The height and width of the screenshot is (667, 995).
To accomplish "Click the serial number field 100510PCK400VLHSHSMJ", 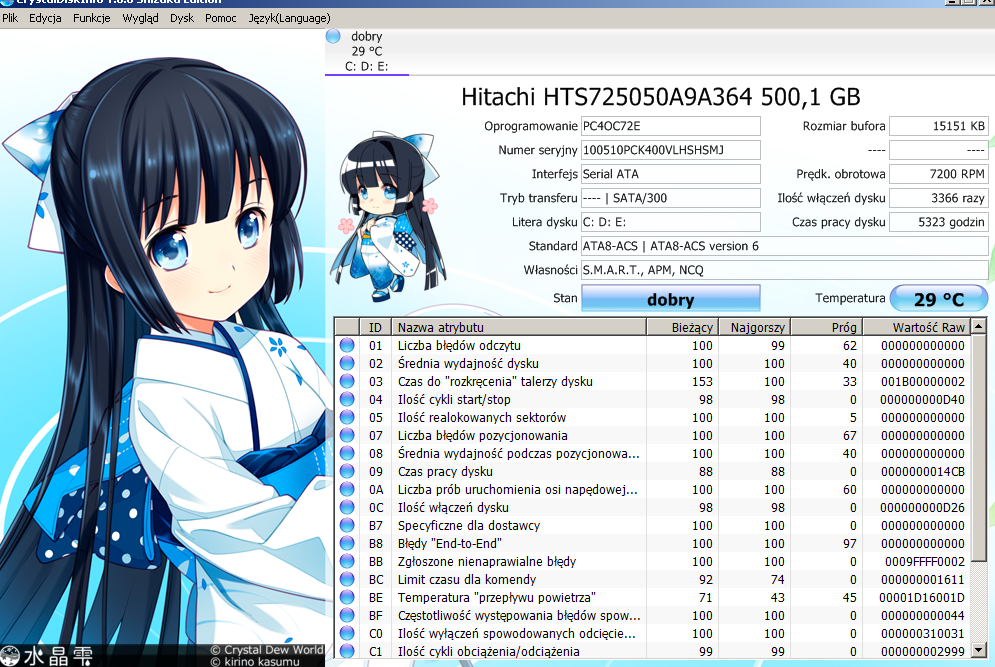I will pos(670,150).
